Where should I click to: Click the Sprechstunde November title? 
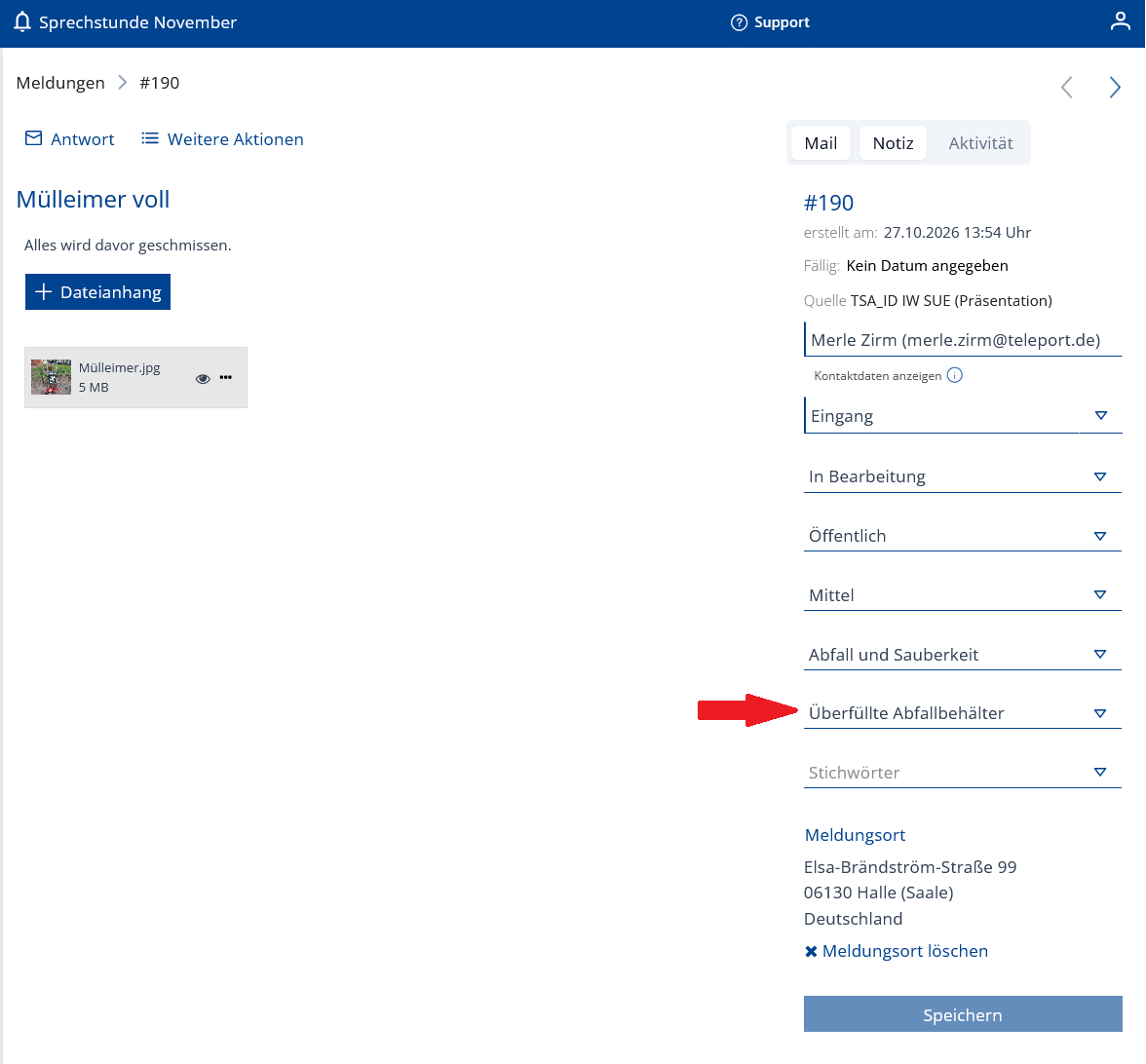(137, 21)
